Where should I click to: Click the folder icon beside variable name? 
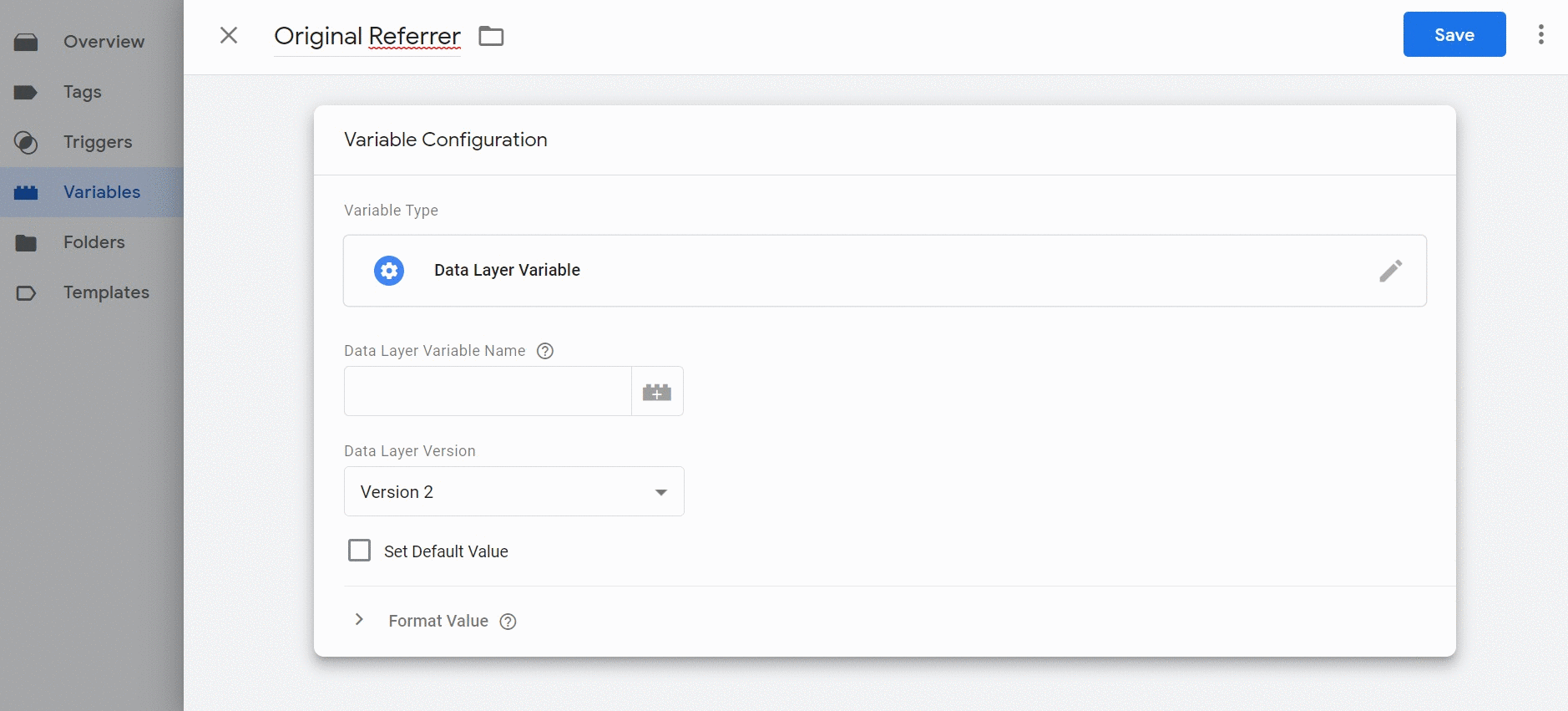point(491,36)
